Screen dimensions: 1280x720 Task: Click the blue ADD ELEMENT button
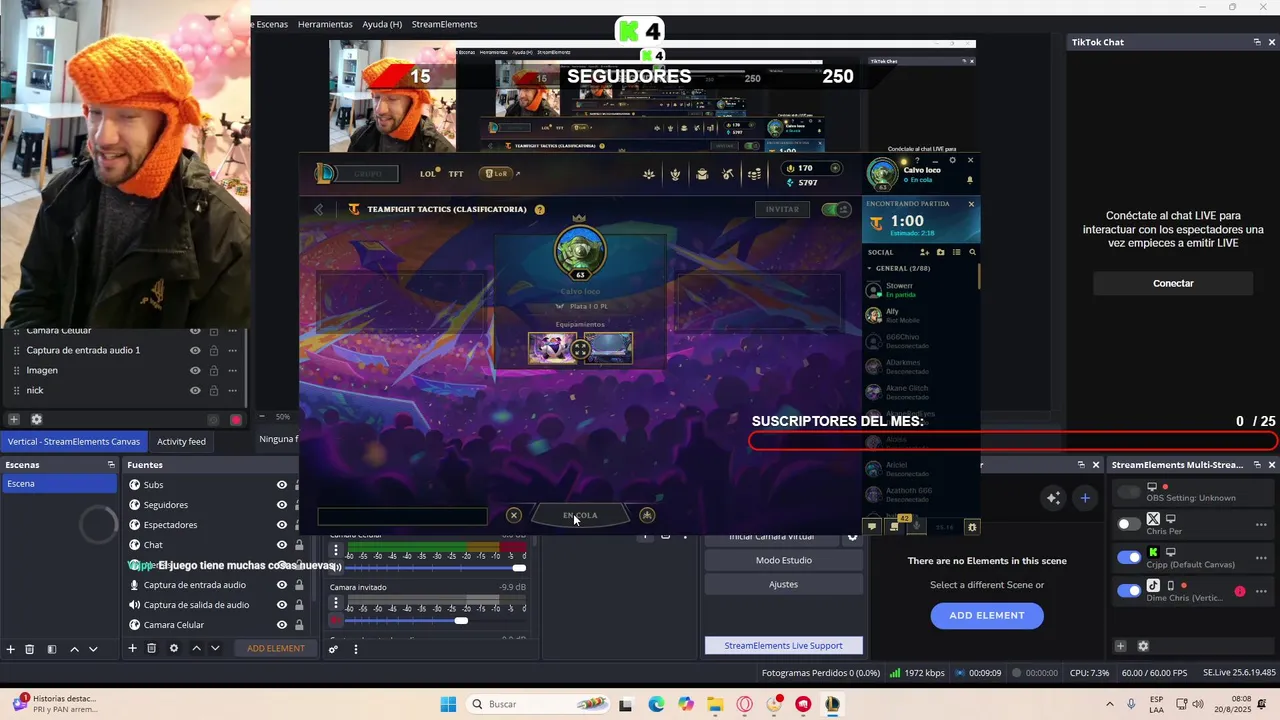click(987, 616)
